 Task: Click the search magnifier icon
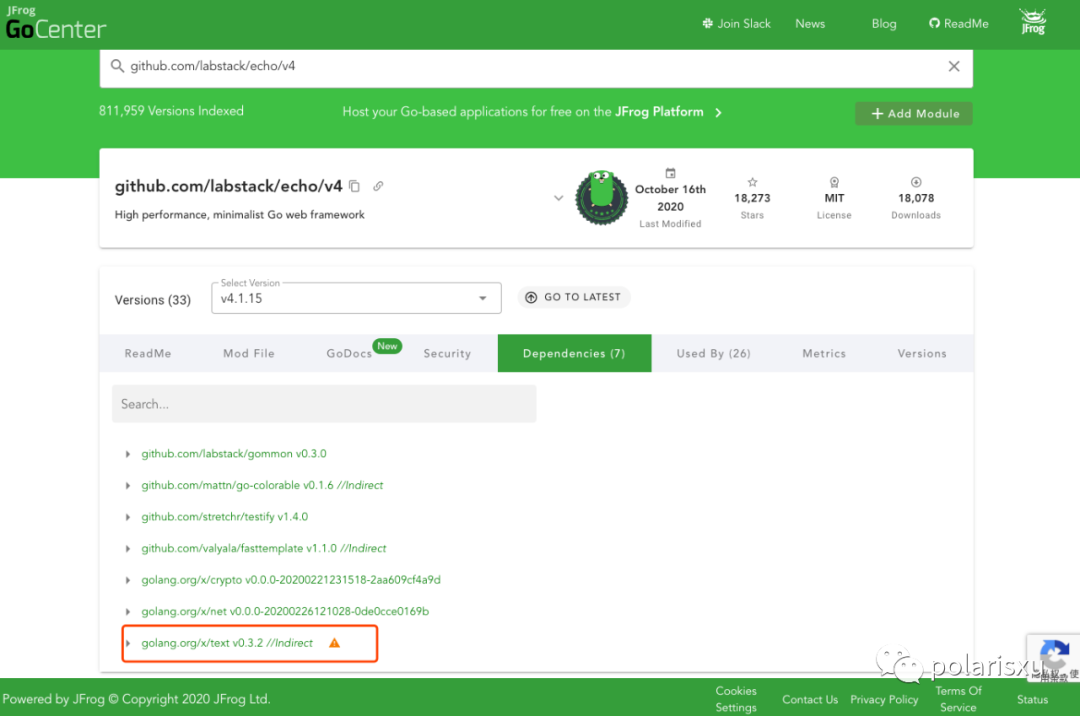pos(118,66)
